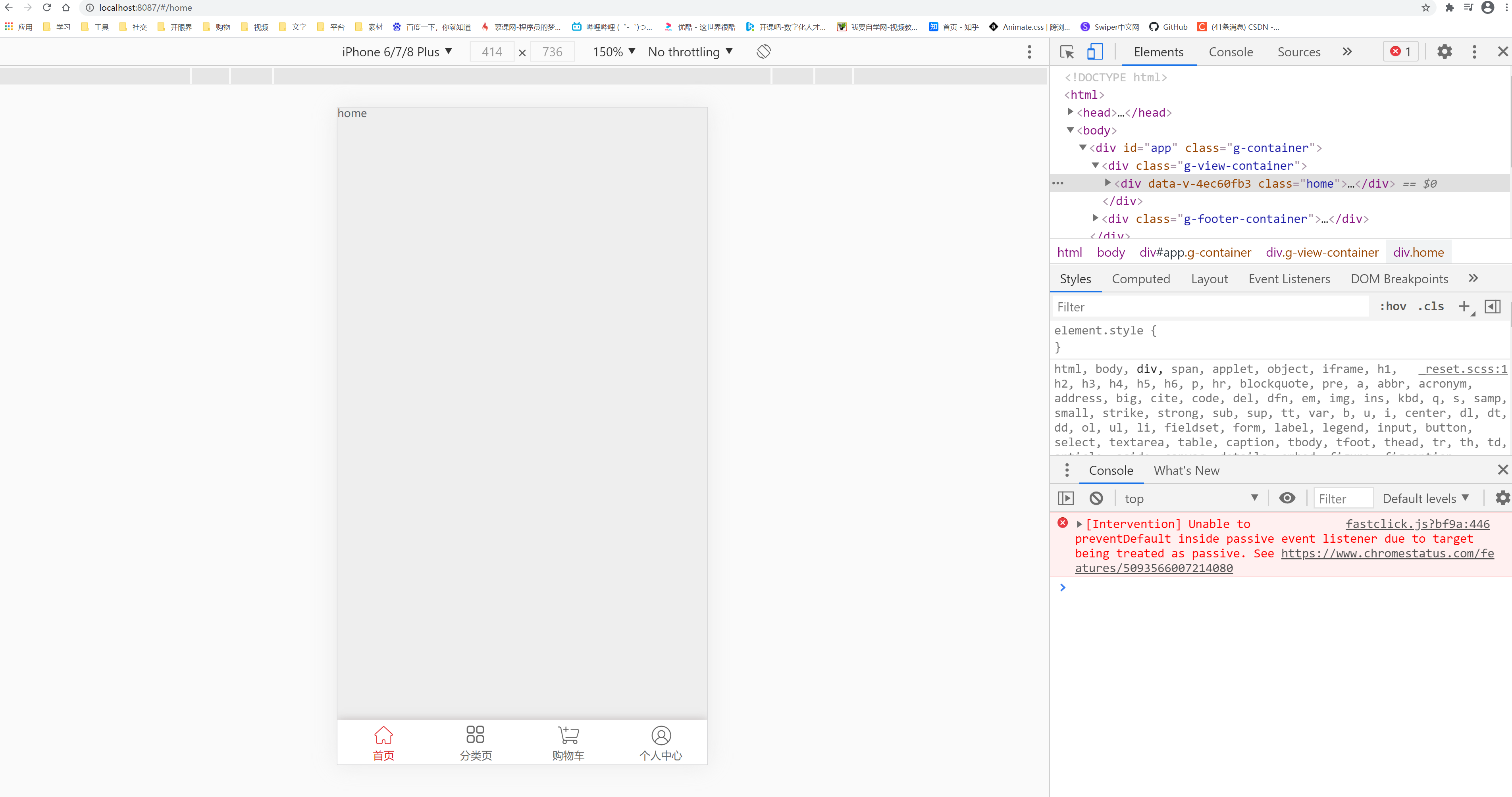Open the No throttling dropdown
Screen dimensions: 1512x797
click(x=690, y=52)
